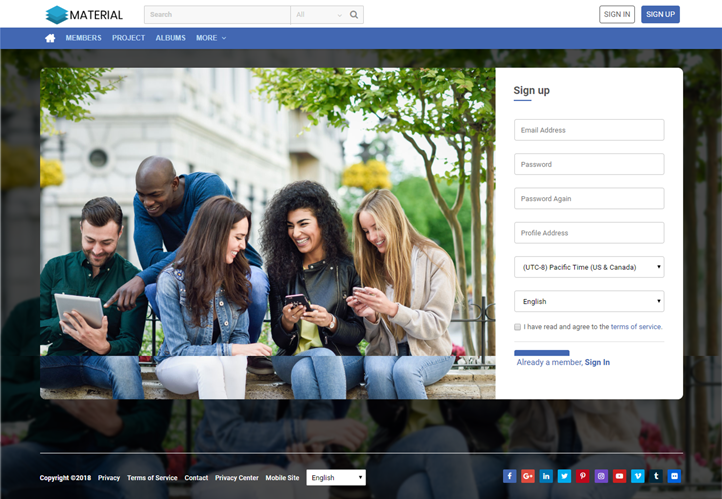Expand the English language dropdown in the signup form
Image resolution: width=722 pixels, height=499 pixels.
589,301
